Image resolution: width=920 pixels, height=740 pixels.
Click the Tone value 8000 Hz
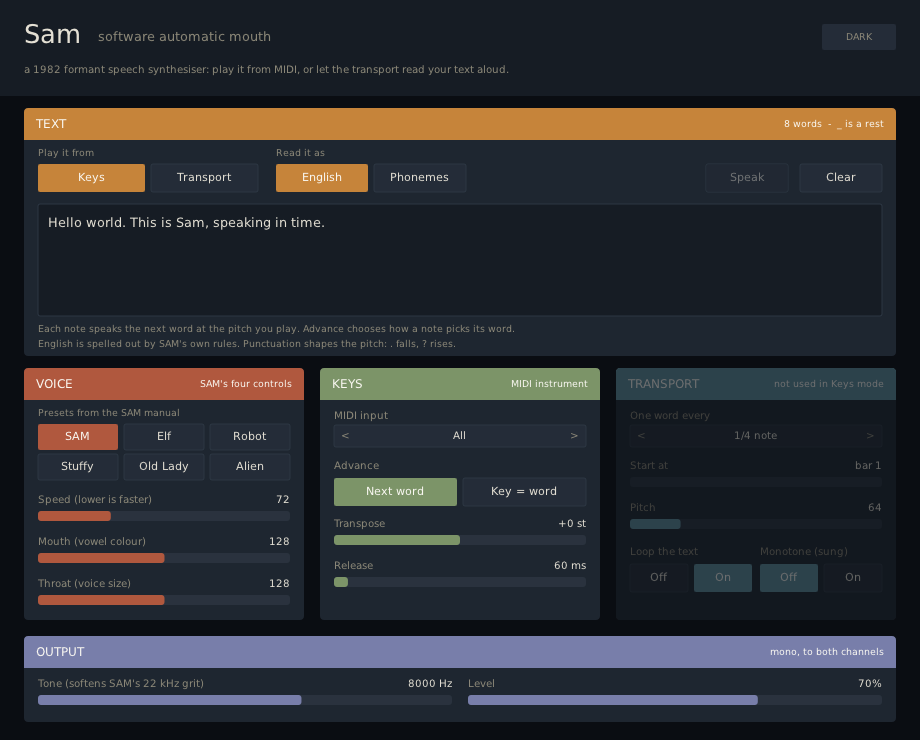pyautogui.click(x=430, y=684)
